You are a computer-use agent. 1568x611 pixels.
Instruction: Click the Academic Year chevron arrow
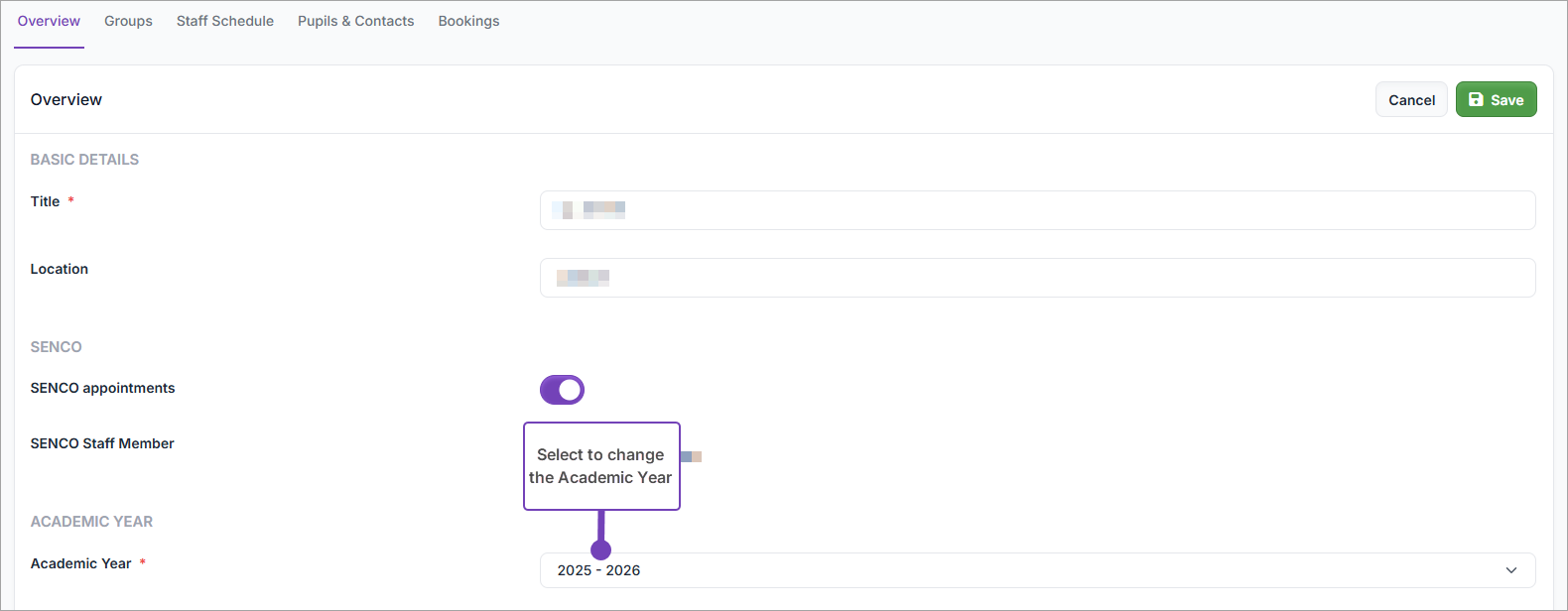click(1511, 570)
